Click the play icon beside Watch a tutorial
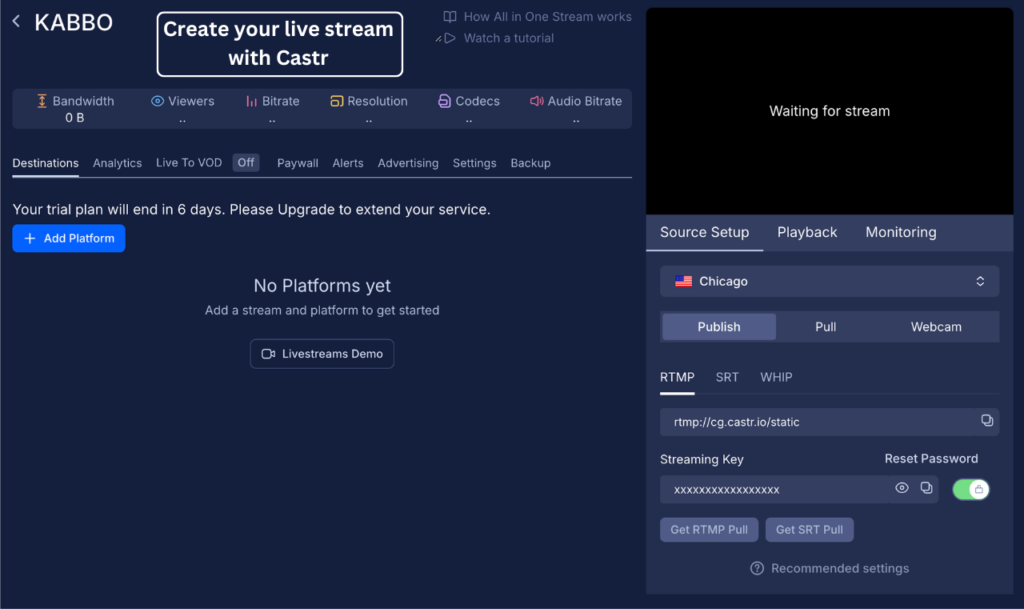This screenshot has width=1024, height=609. coord(450,39)
